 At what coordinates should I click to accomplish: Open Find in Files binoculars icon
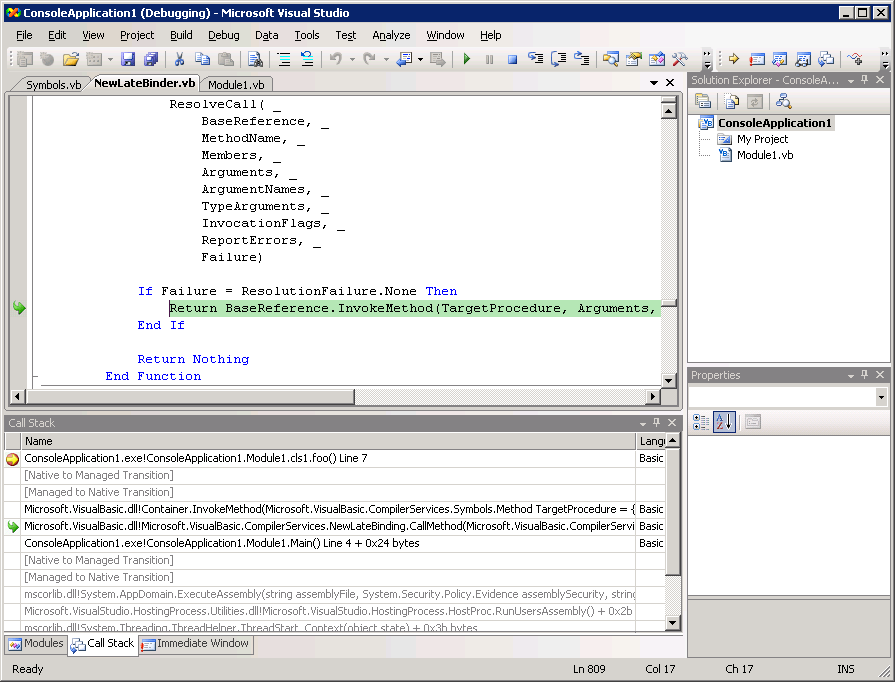pos(255,59)
